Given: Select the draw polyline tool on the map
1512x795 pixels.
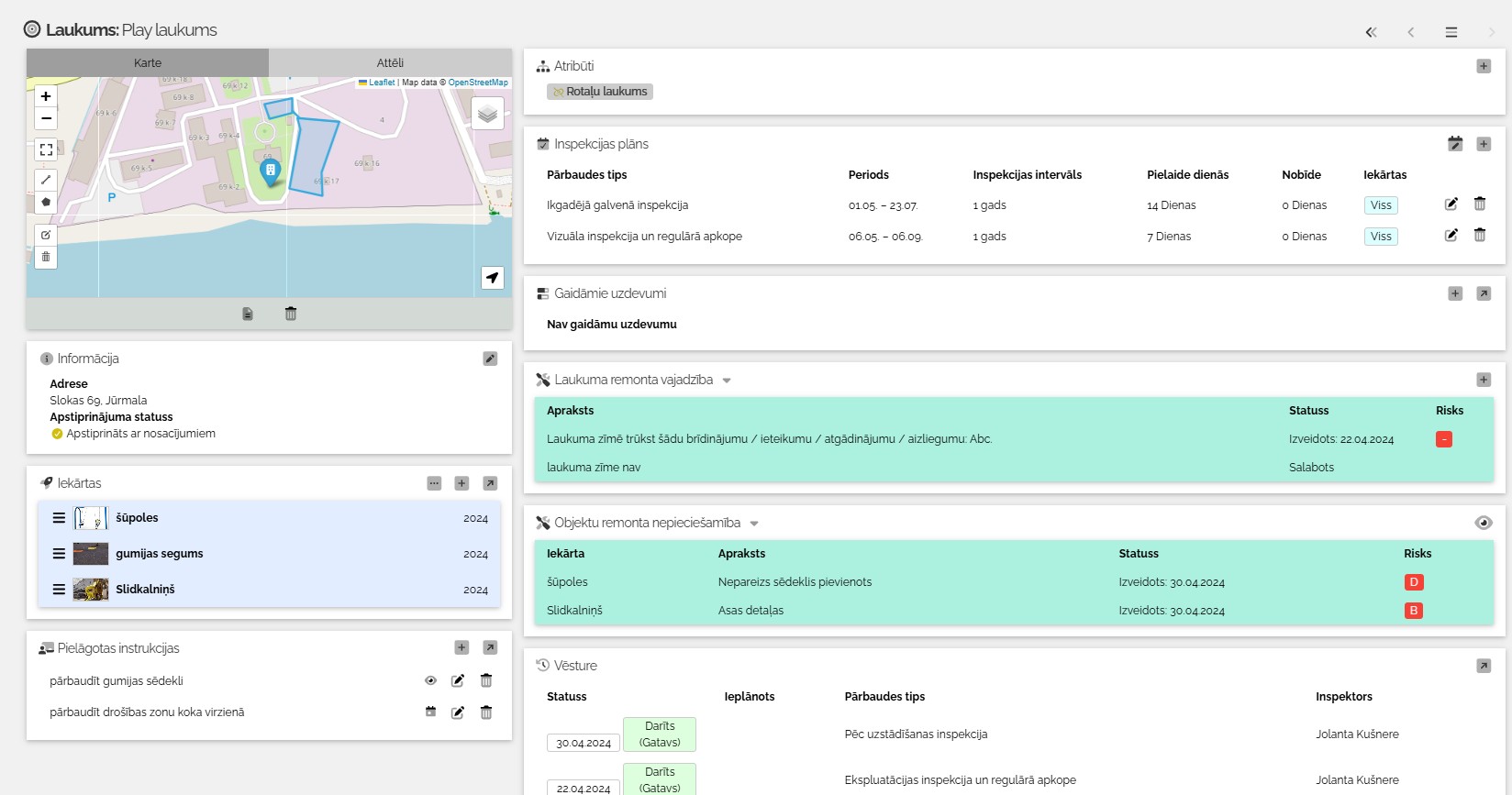Looking at the screenshot, I should coord(46,180).
